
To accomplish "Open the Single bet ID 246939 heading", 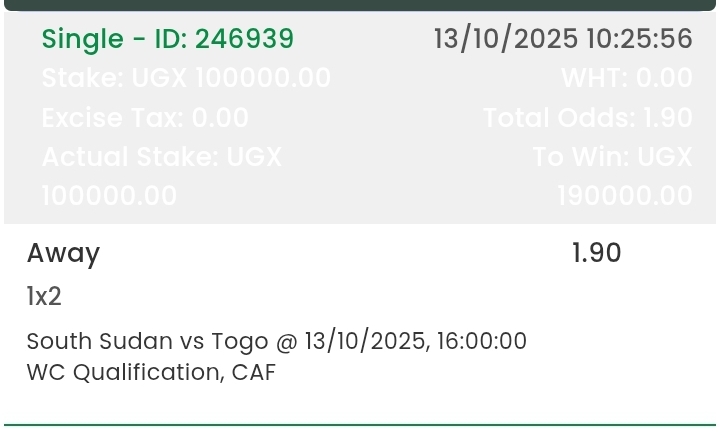I will tap(168, 39).
